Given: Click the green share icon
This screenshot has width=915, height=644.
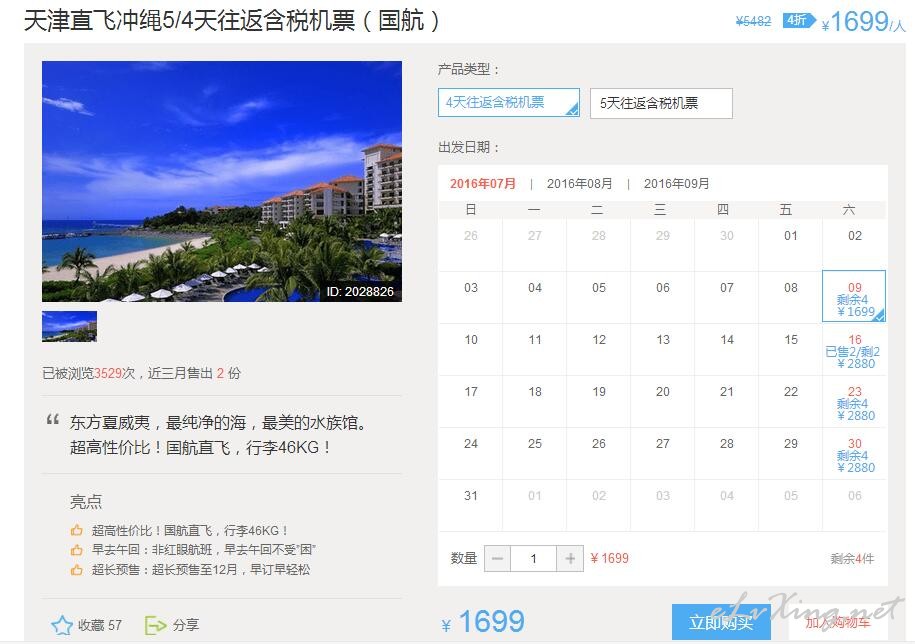Looking at the screenshot, I should 155,625.
